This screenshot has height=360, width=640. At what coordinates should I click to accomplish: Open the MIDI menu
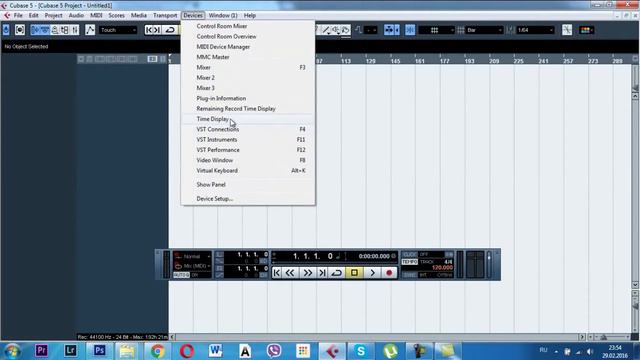[x=96, y=16]
